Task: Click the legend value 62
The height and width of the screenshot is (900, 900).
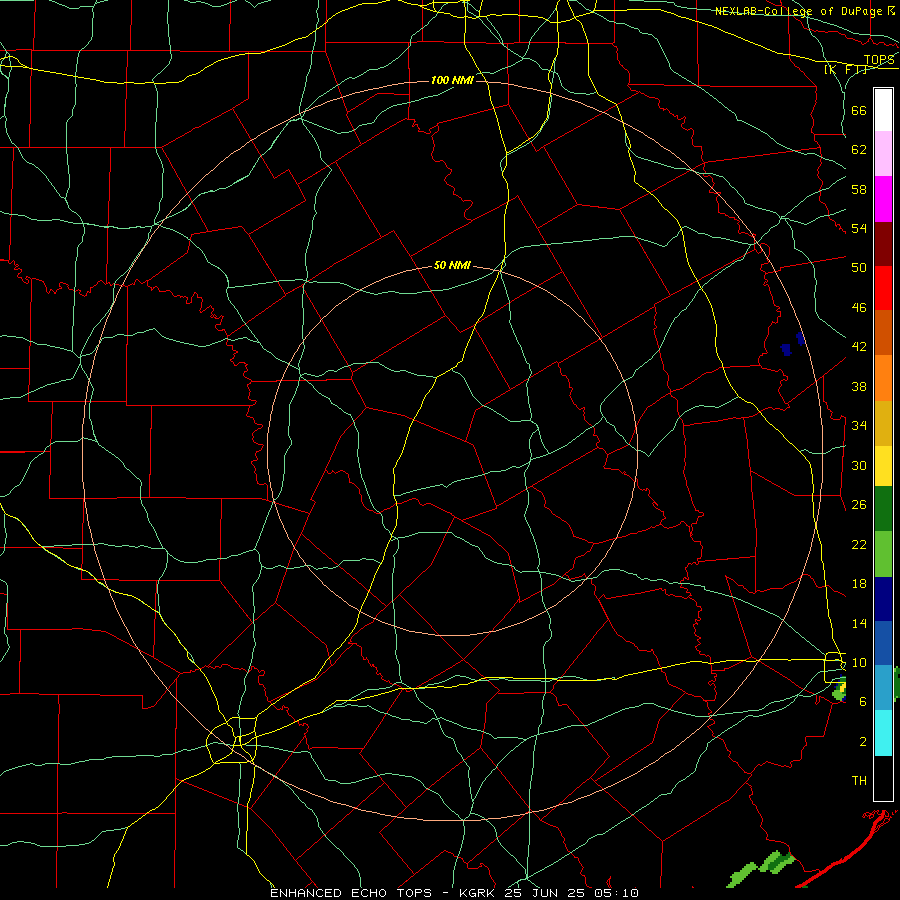Action: tap(859, 150)
